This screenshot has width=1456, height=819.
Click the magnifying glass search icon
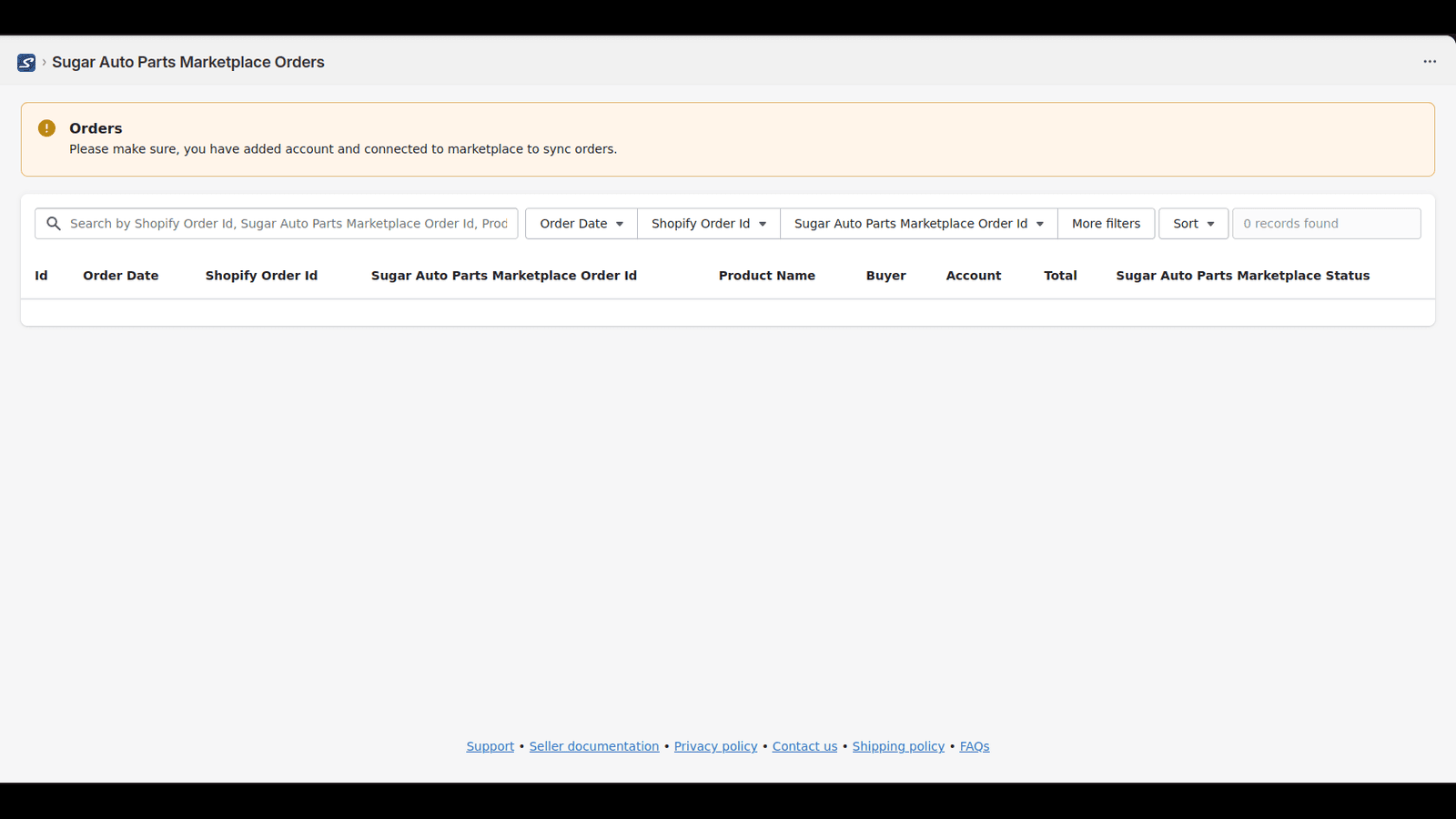(54, 224)
